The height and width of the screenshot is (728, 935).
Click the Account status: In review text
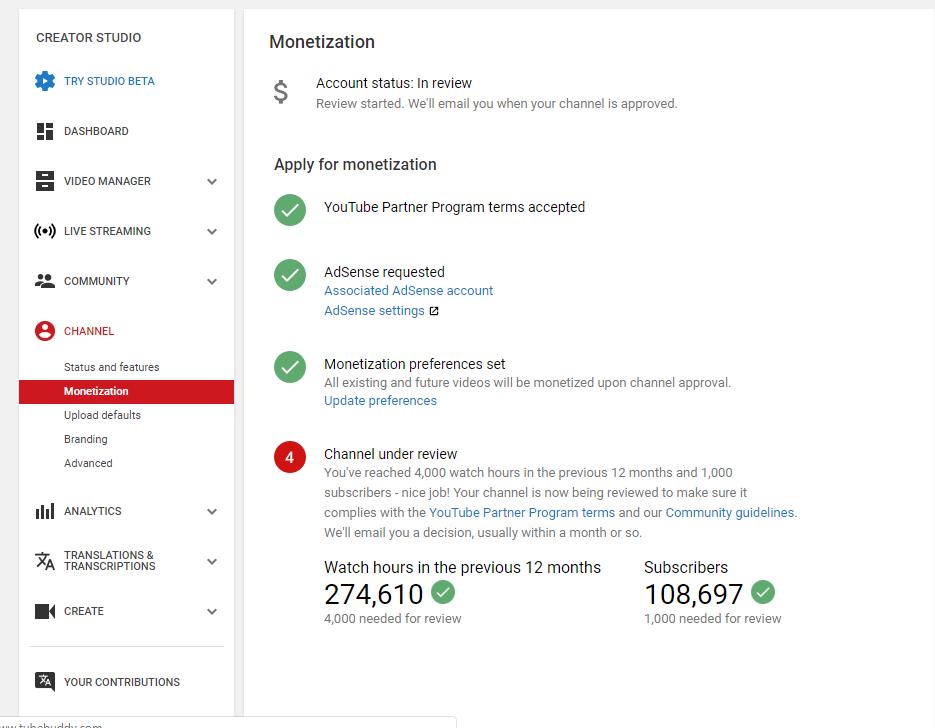[394, 83]
